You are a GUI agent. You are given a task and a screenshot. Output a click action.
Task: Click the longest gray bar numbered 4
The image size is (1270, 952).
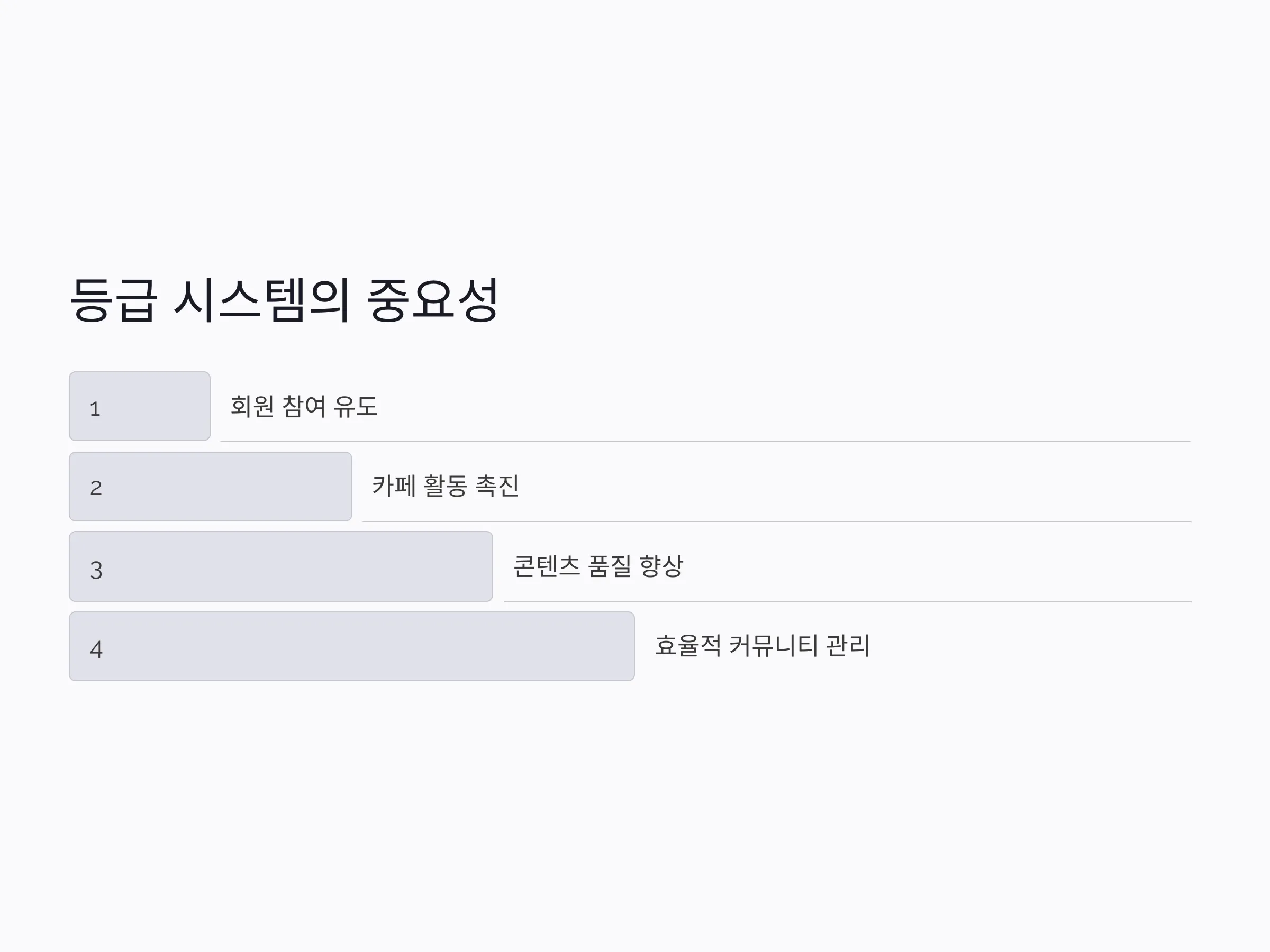(352, 646)
